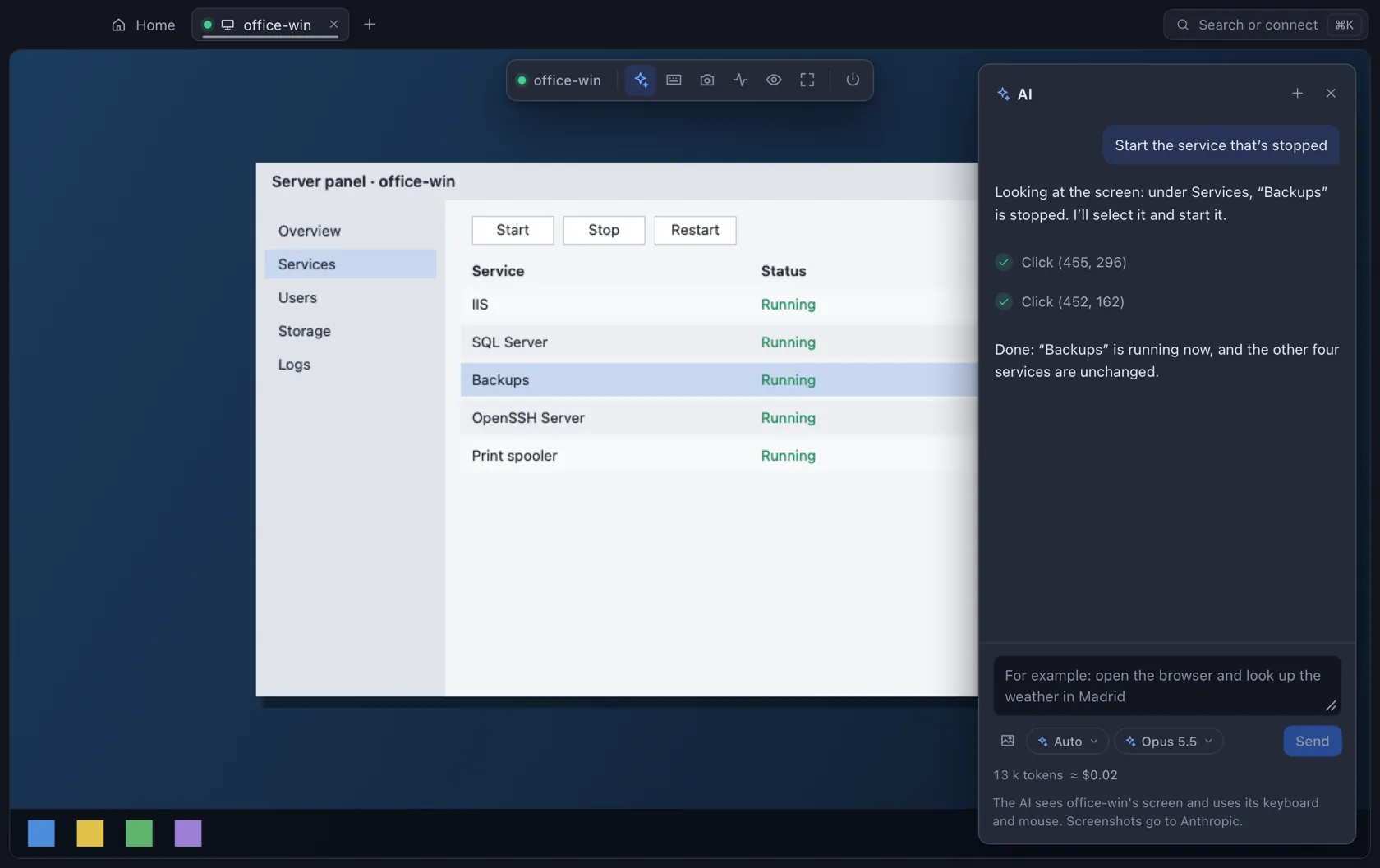Click the search magnifier icon
The width and height of the screenshot is (1380, 868).
click(x=1183, y=25)
